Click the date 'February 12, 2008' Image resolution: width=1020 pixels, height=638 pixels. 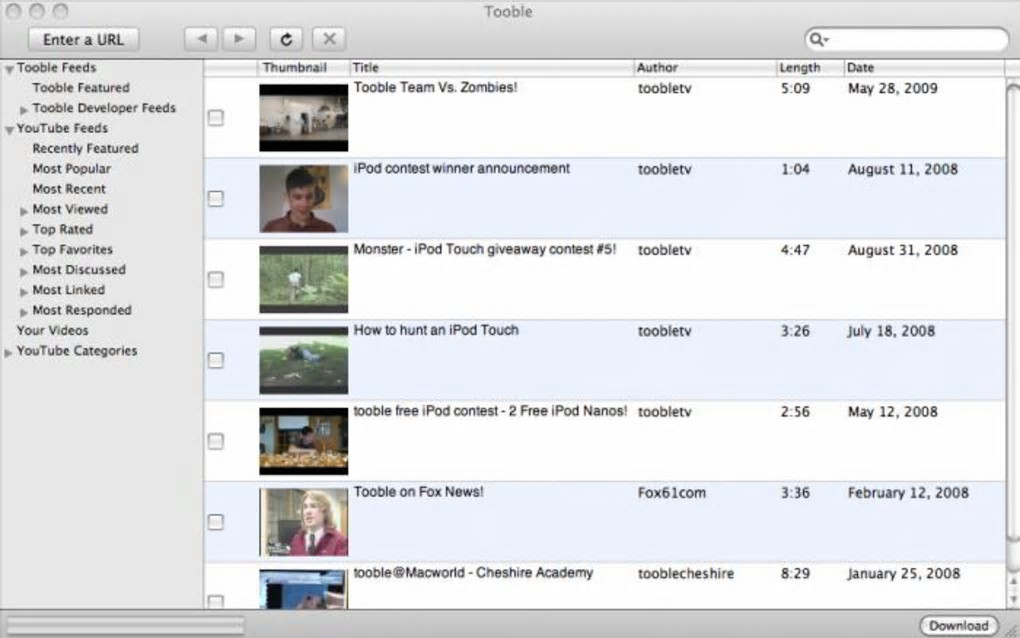coord(908,493)
